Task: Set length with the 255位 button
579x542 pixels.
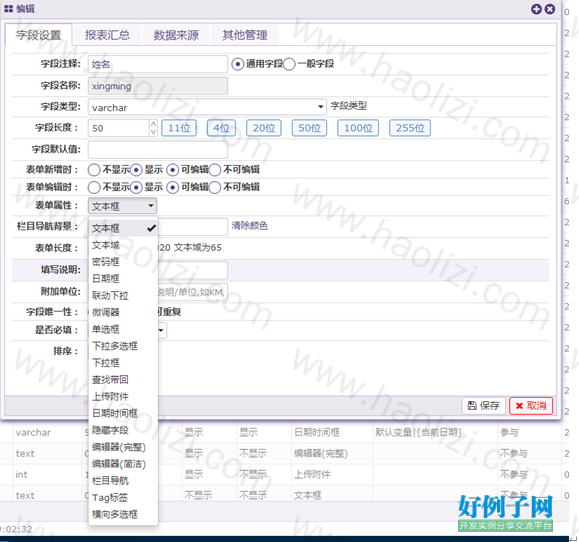Action: [410, 128]
